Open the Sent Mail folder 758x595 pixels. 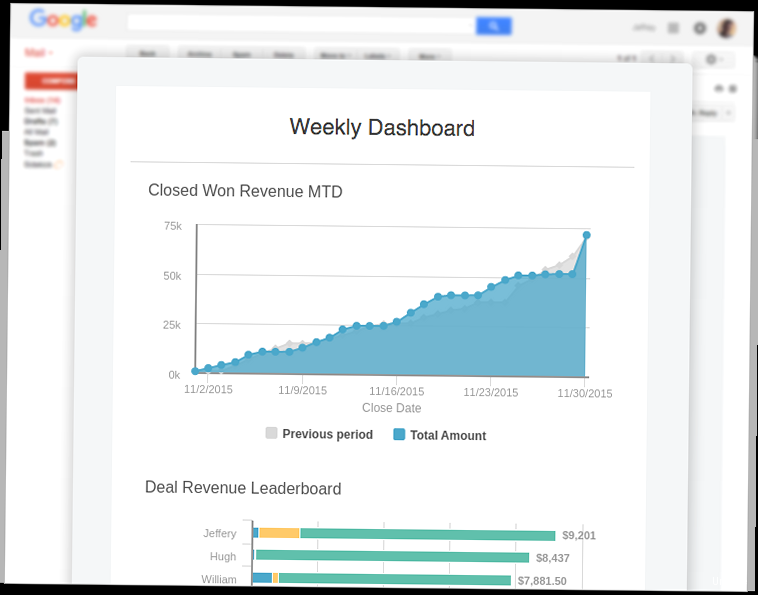[39, 111]
